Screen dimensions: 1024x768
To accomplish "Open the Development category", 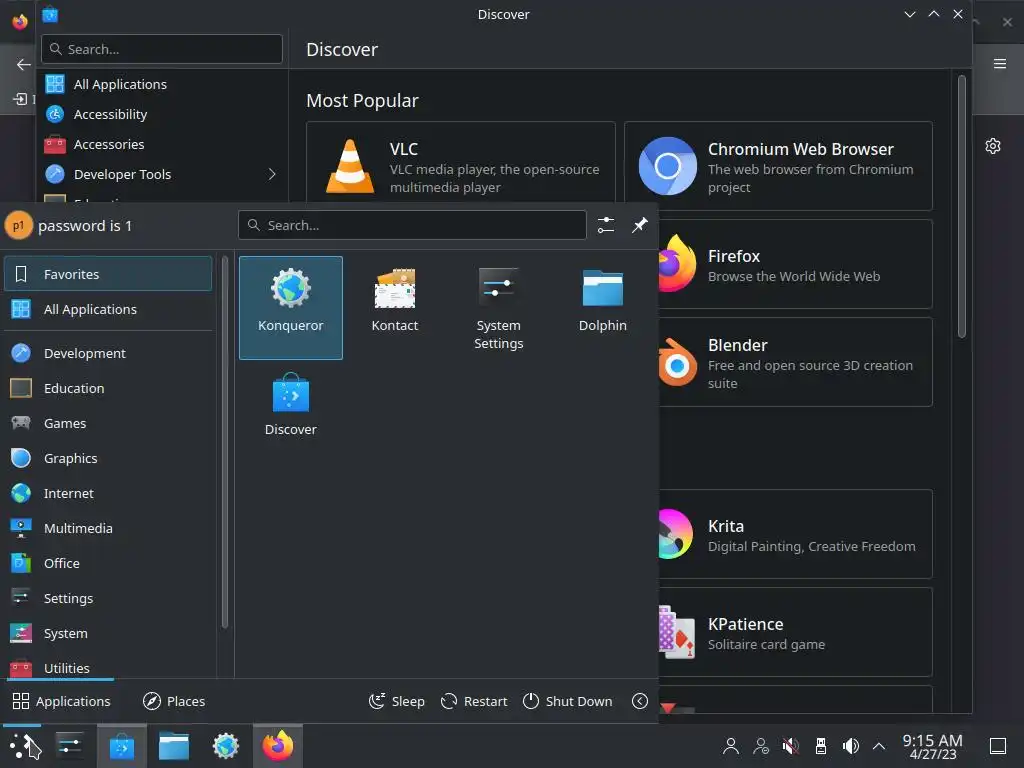I will tap(108, 353).
